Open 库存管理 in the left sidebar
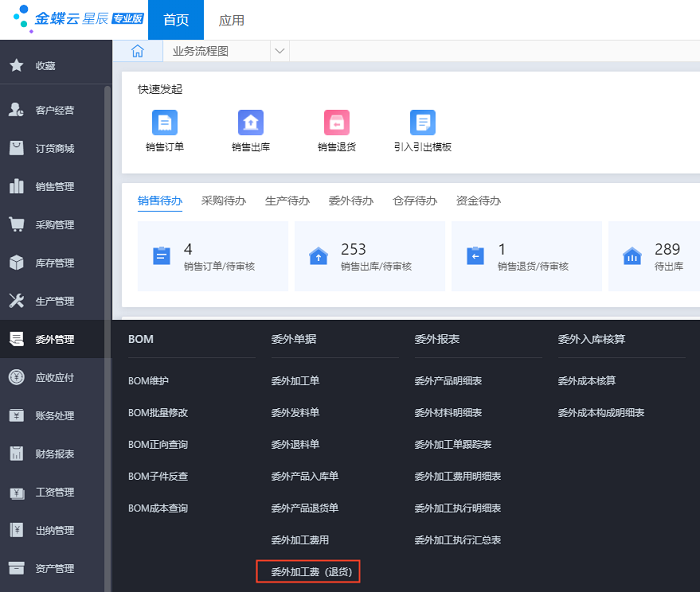This screenshot has height=592, width=700. tap(54, 263)
